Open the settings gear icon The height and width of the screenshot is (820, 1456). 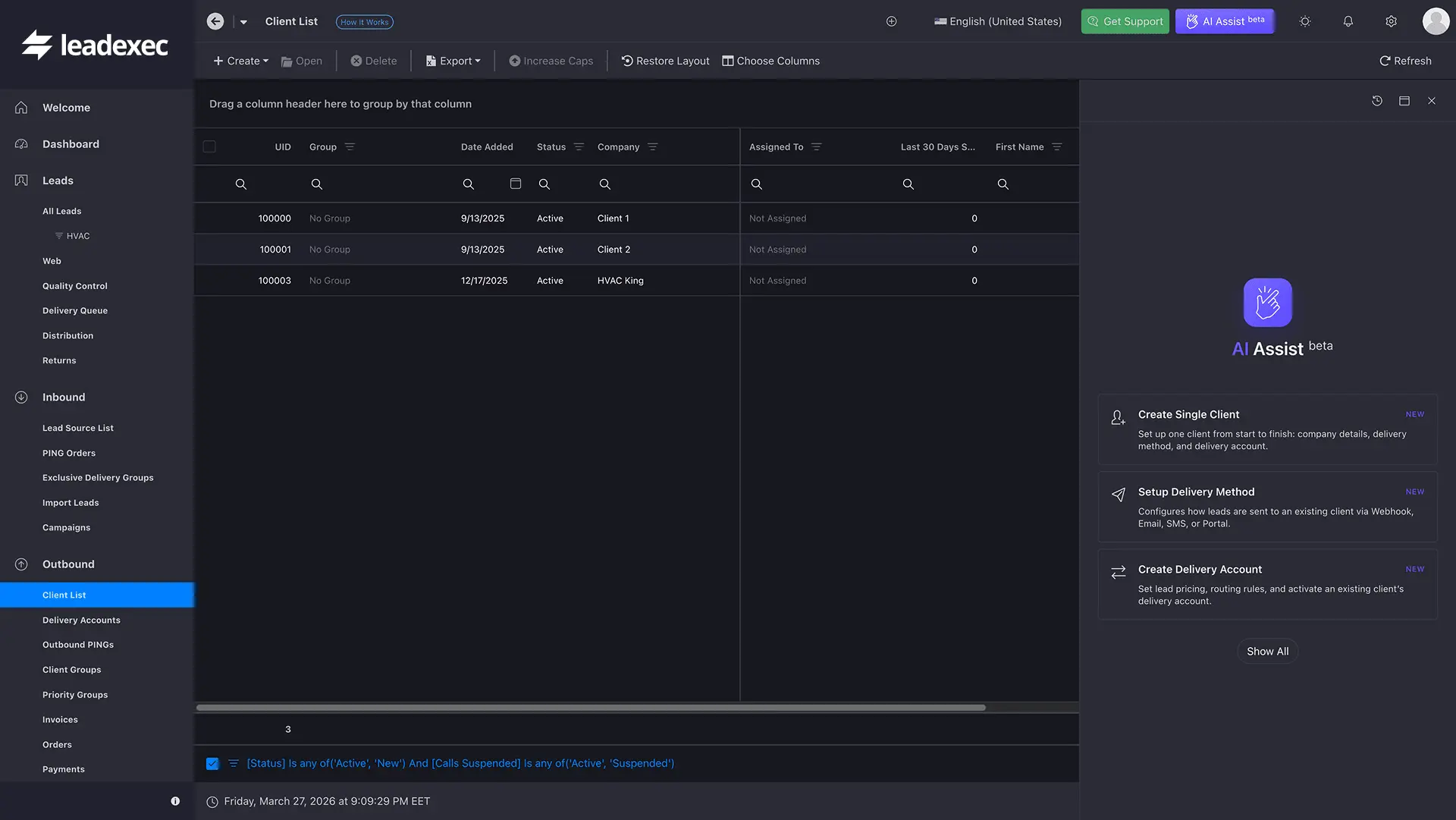click(1391, 21)
